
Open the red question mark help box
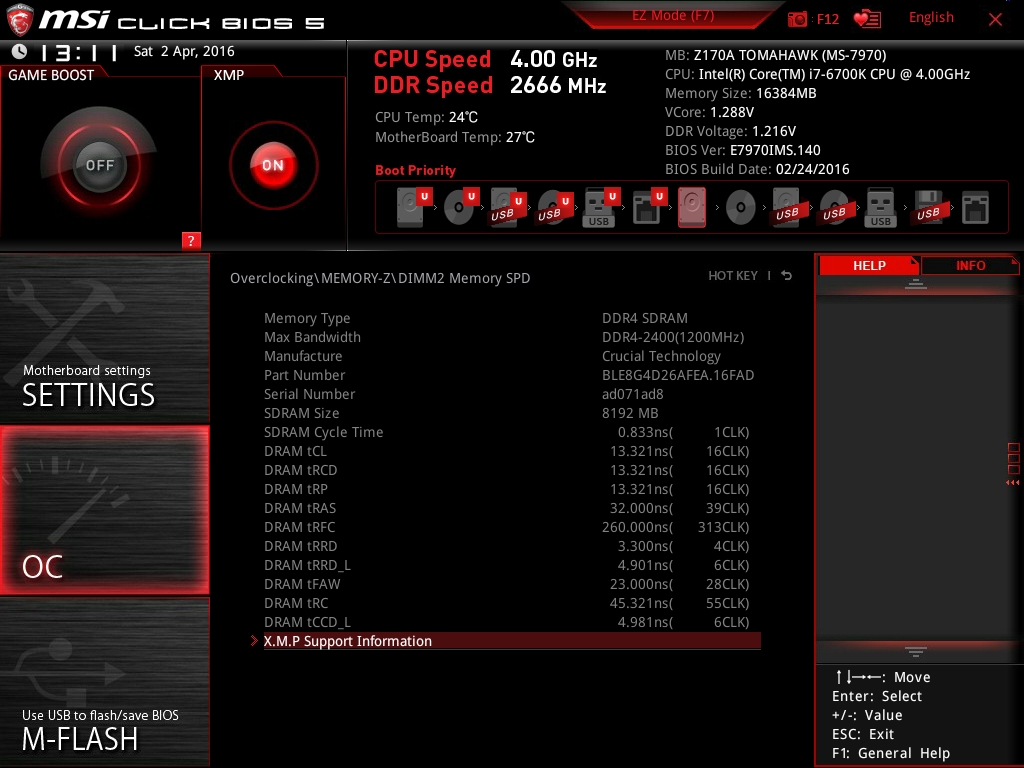[191, 240]
